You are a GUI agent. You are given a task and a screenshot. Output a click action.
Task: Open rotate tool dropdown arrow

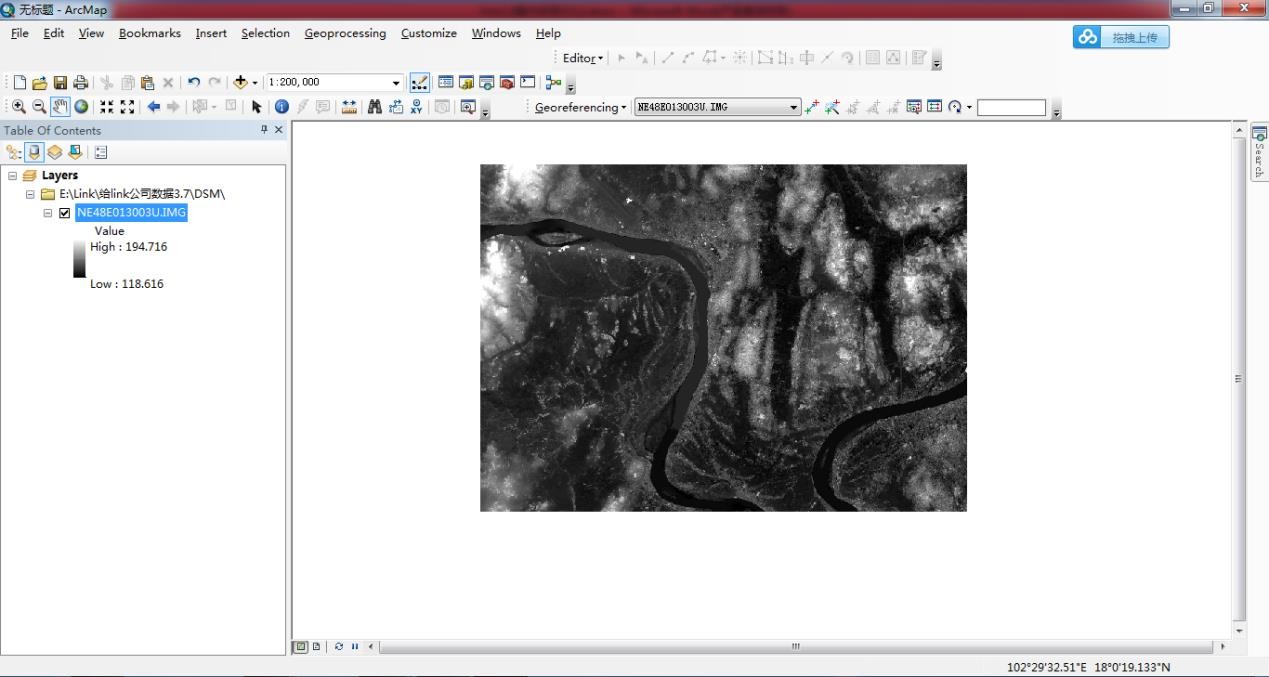[969, 107]
